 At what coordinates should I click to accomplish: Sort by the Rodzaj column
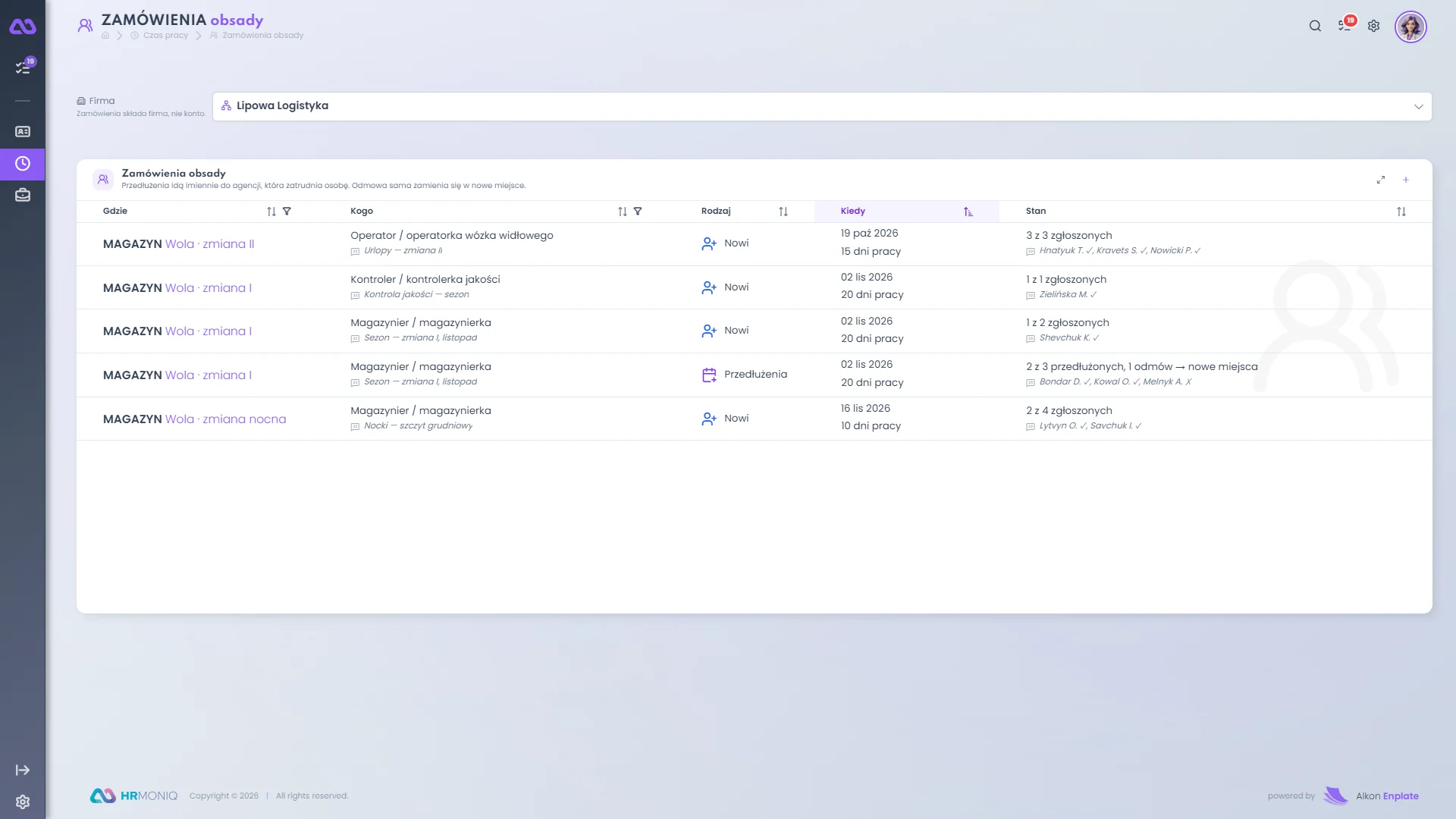tap(783, 212)
